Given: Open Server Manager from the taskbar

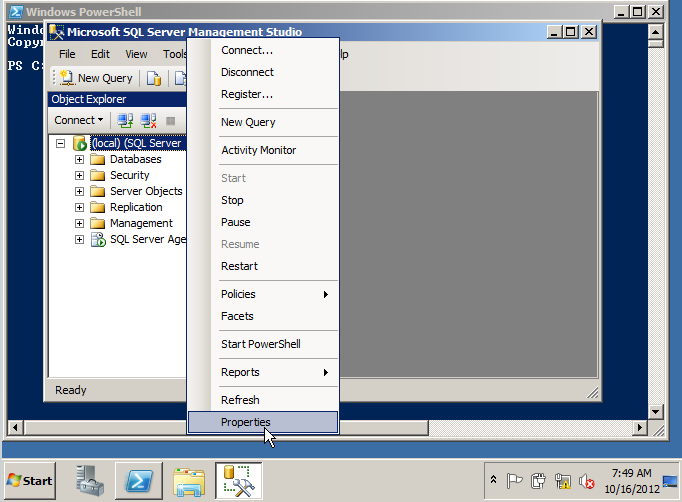Looking at the screenshot, I should pyautogui.click(x=89, y=481).
